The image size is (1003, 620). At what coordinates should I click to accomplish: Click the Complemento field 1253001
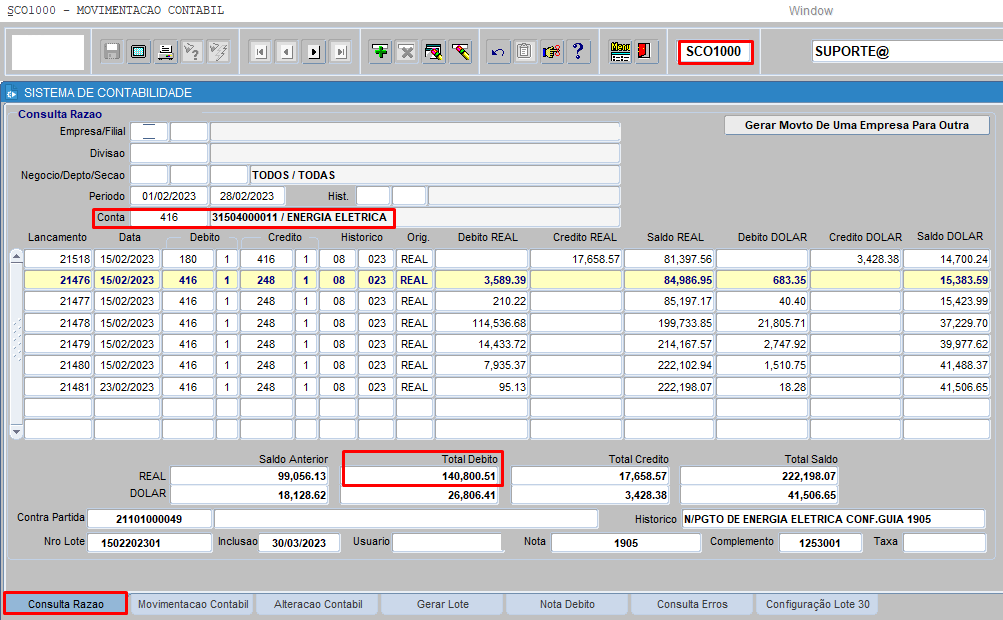coord(819,543)
